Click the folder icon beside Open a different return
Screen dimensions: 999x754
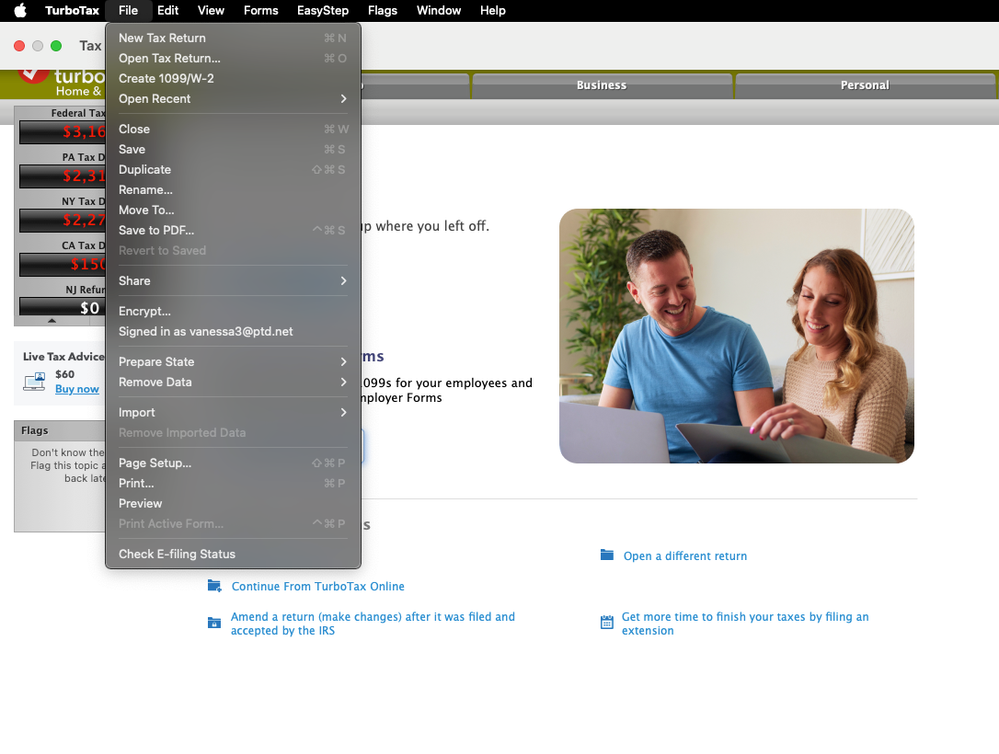(607, 555)
